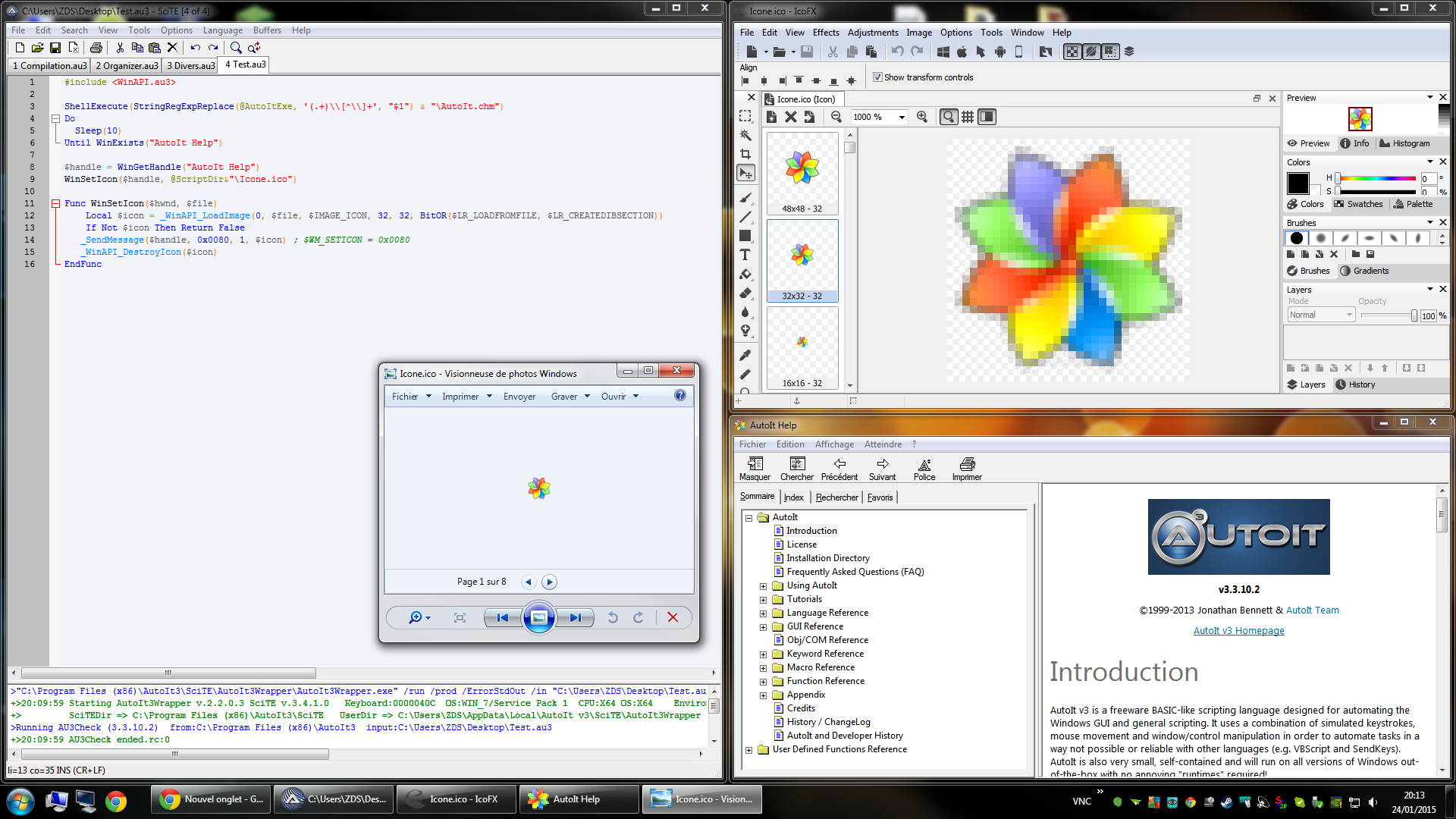Select the Color Picker eyedropper tool
1456x819 pixels.
(x=745, y=355)
